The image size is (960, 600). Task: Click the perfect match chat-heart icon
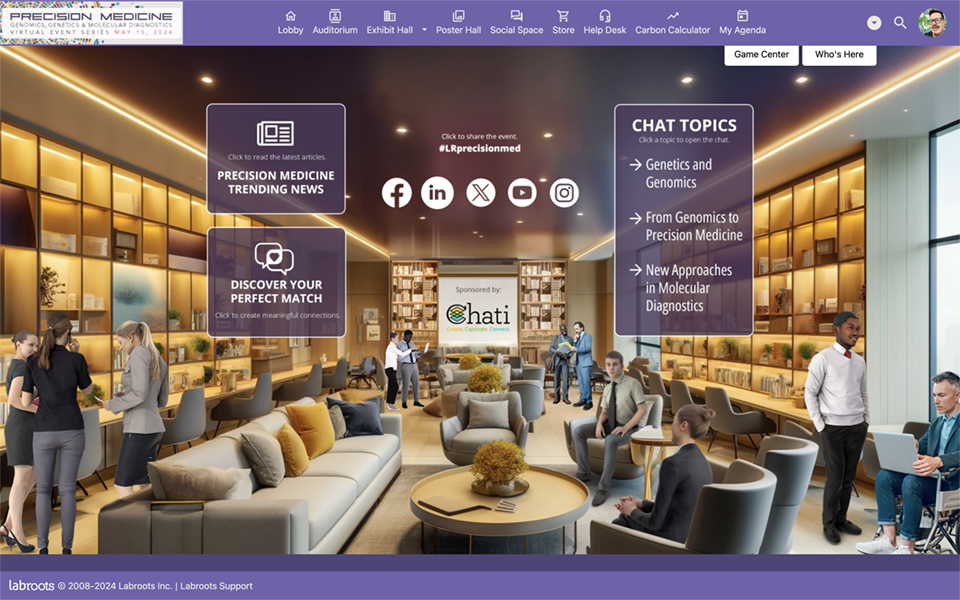(x=274, y=258)
